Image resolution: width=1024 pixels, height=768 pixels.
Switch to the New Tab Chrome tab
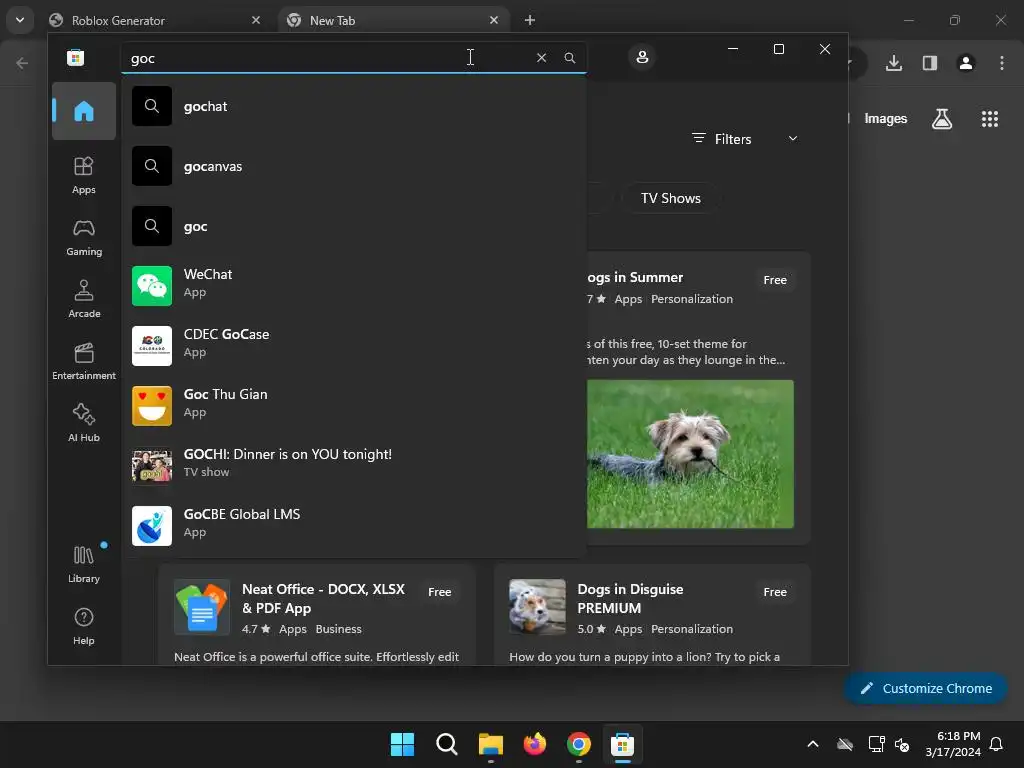point(393,20)
